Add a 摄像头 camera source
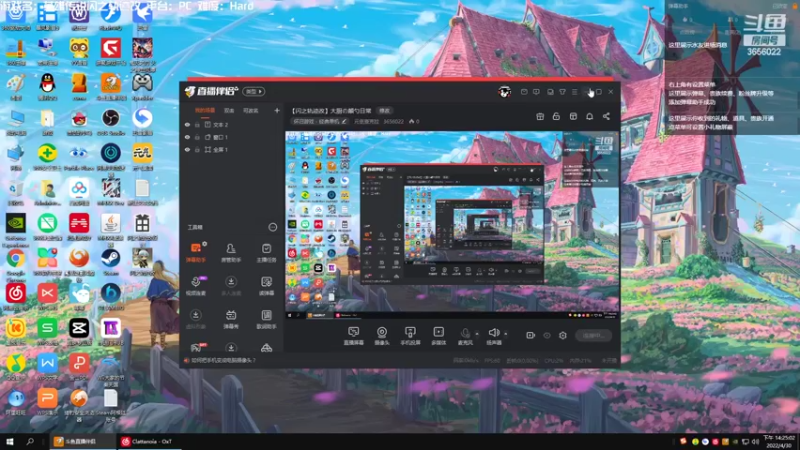This screenshot has width=800, height=450. 382,336
